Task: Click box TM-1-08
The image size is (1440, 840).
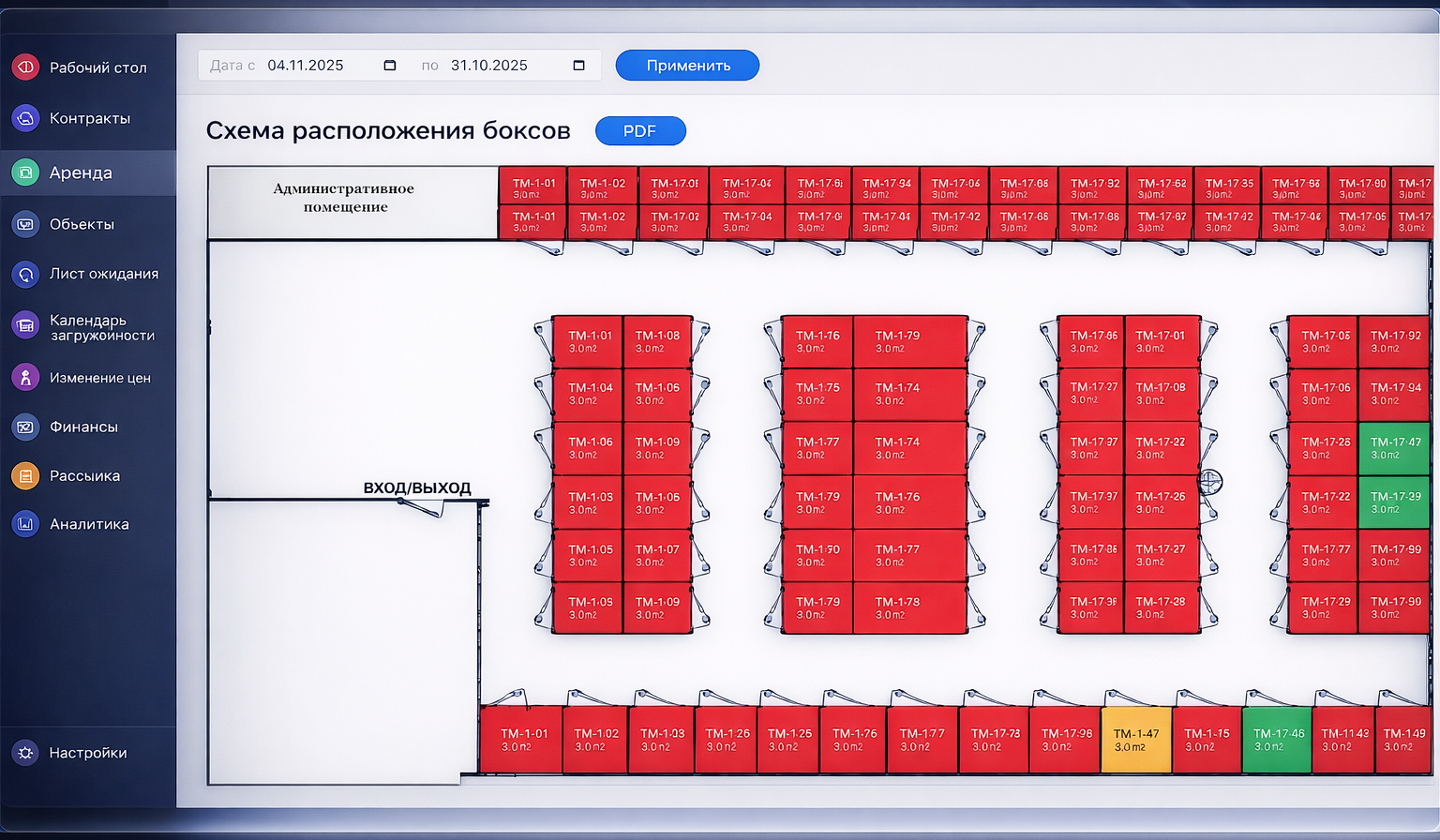Action: coord(657,341)
